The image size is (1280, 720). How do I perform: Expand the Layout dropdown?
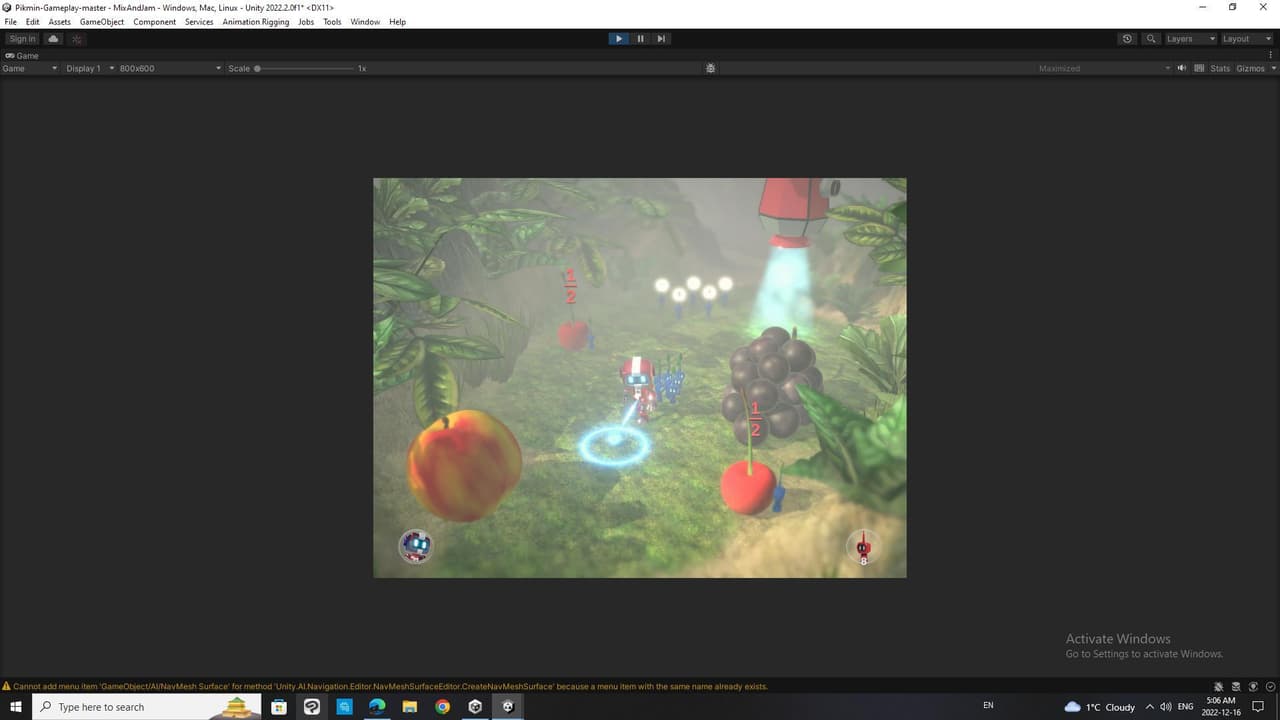point(1247,39)
